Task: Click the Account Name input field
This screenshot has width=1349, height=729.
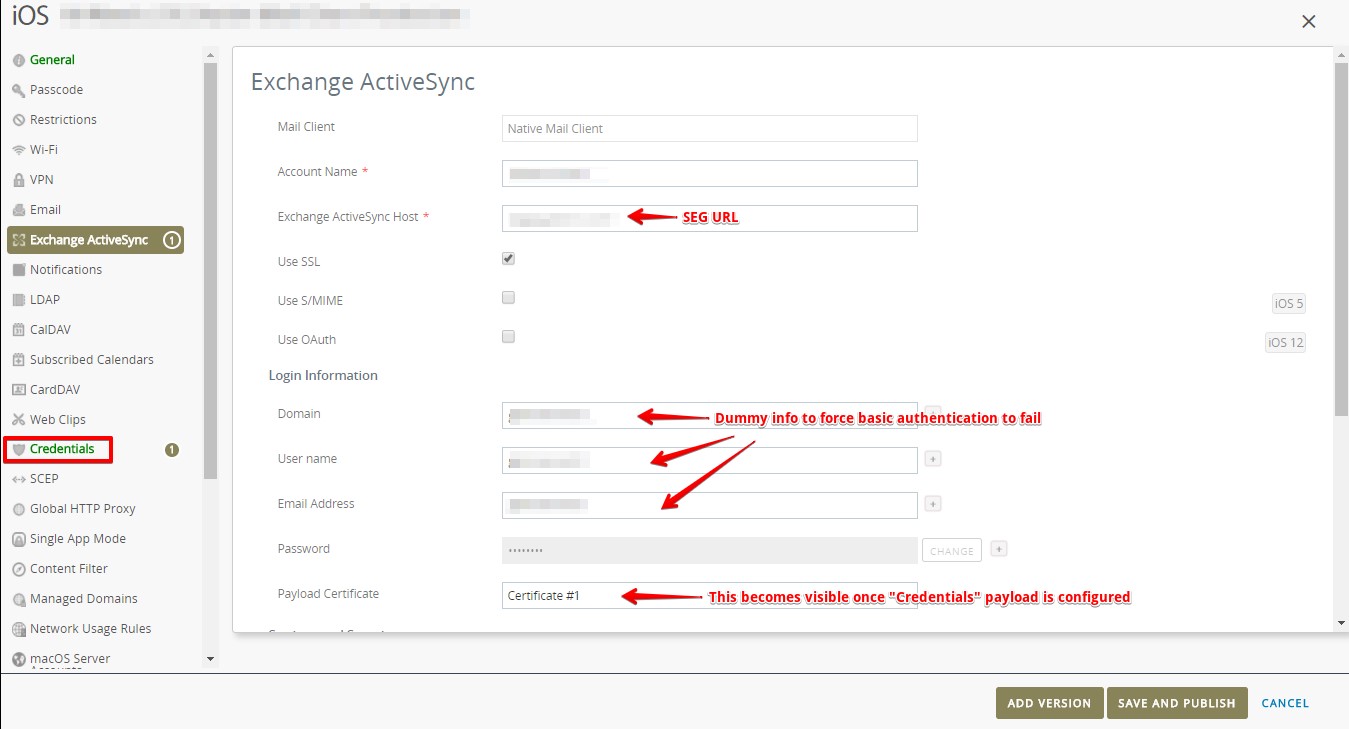Action: click(709, 174)
